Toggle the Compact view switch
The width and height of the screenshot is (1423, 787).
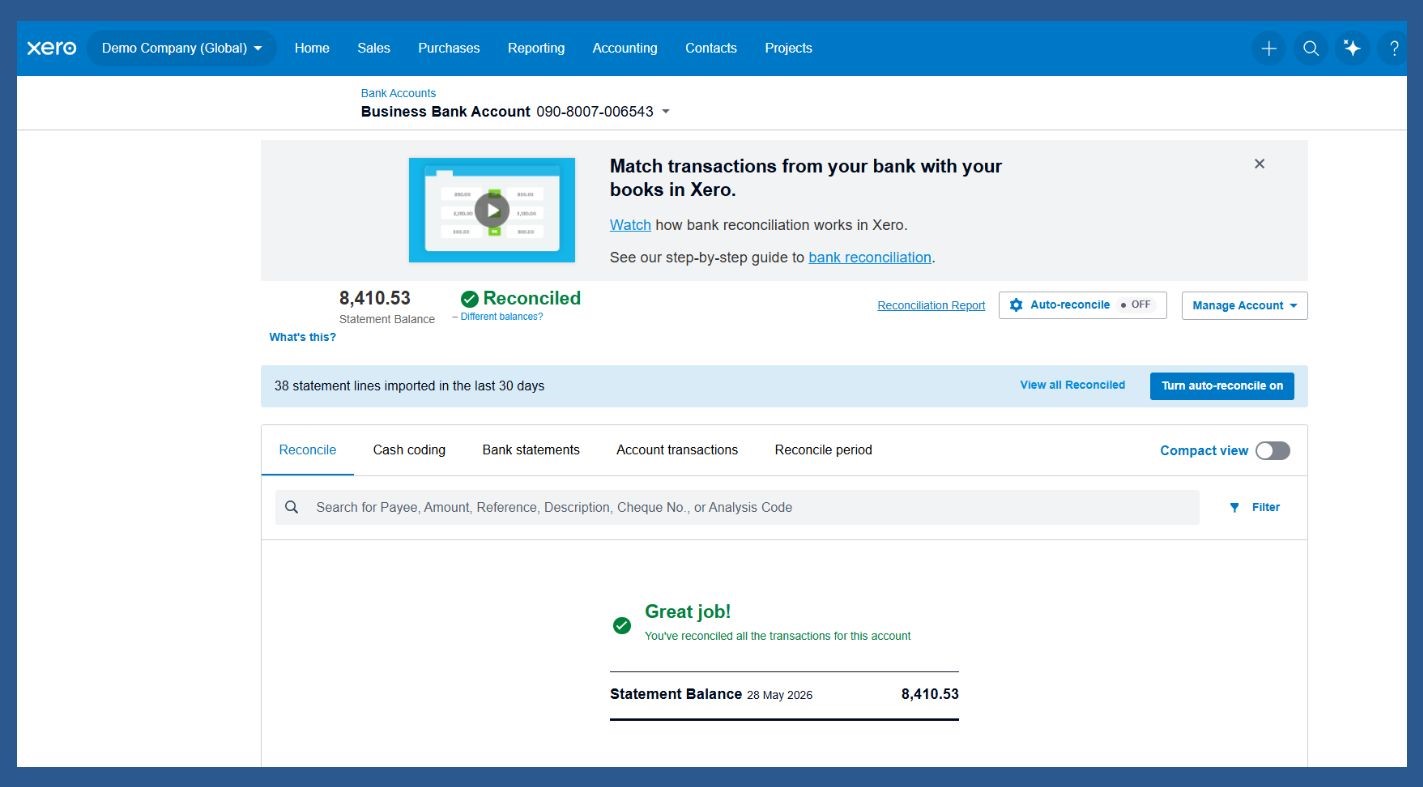tap(1273, 451)
